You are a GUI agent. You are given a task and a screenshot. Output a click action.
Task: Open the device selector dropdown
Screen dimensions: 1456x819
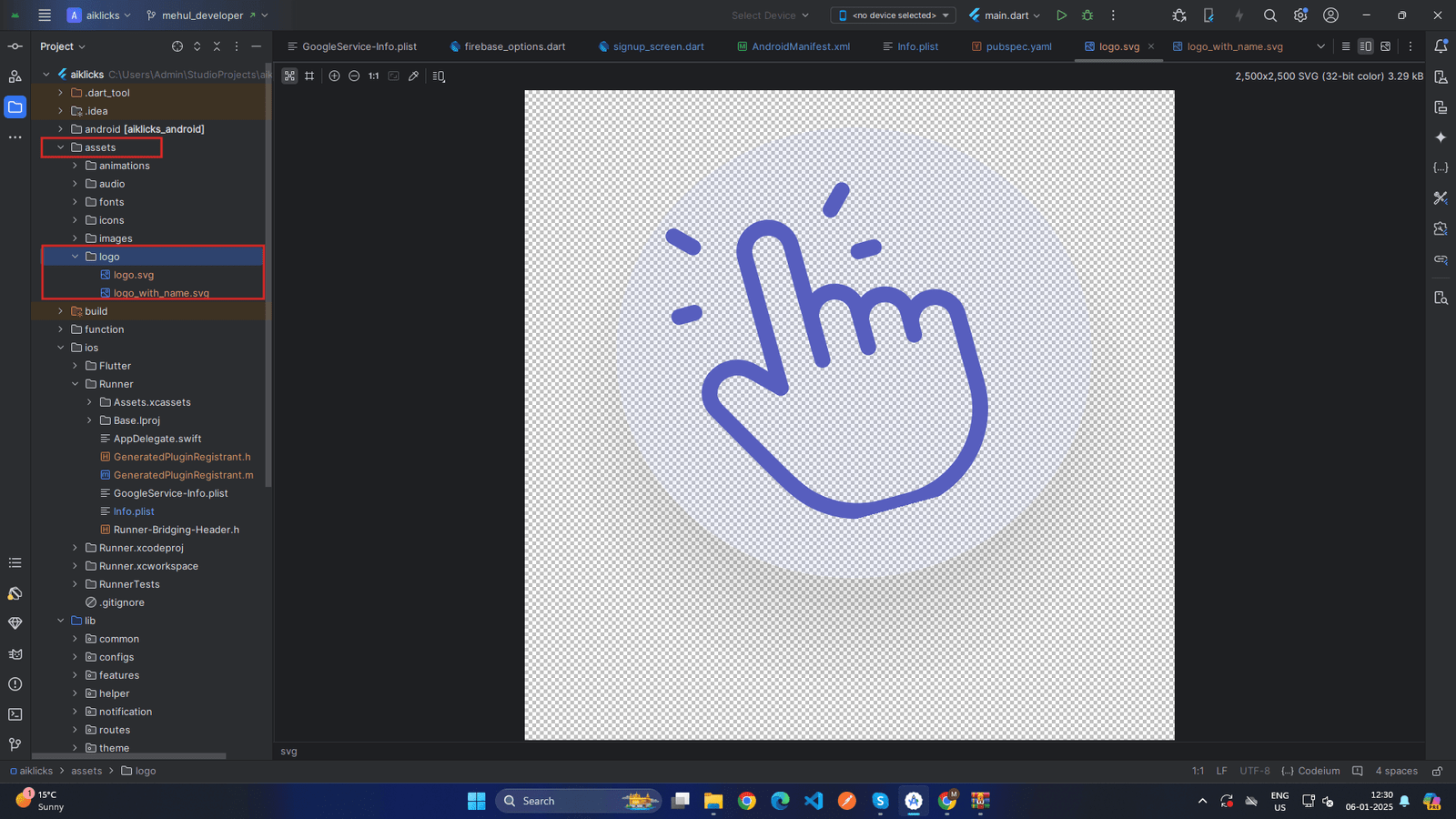tap(893, 15)
